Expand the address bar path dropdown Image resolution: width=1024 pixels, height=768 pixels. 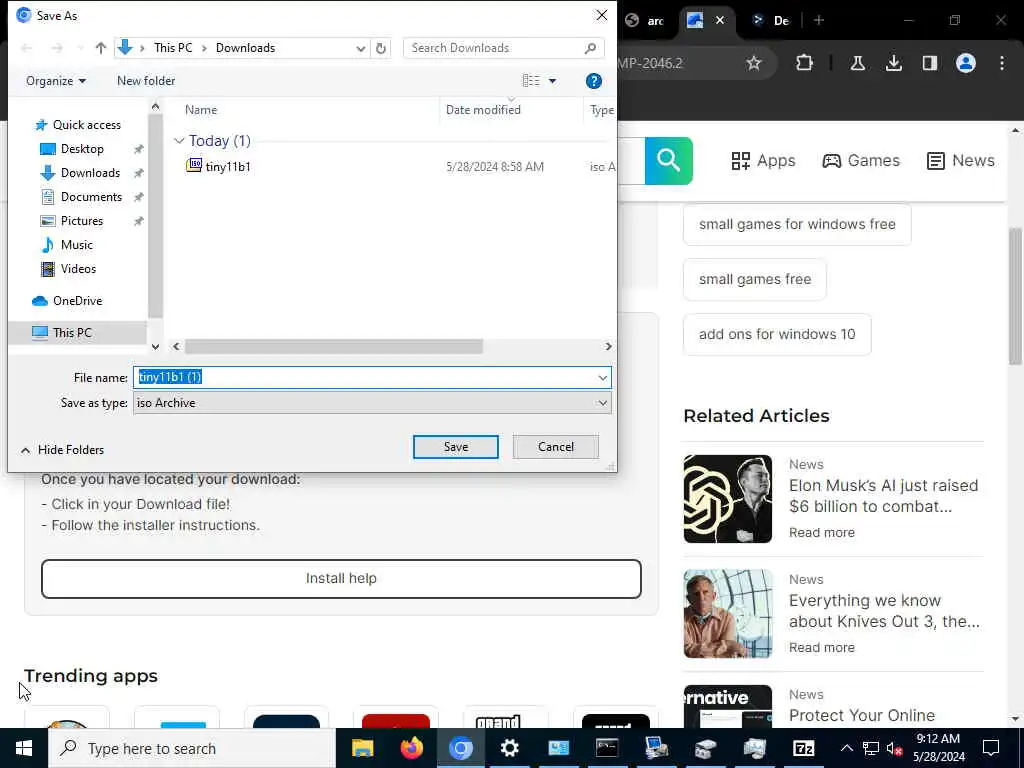pos(360,48)
